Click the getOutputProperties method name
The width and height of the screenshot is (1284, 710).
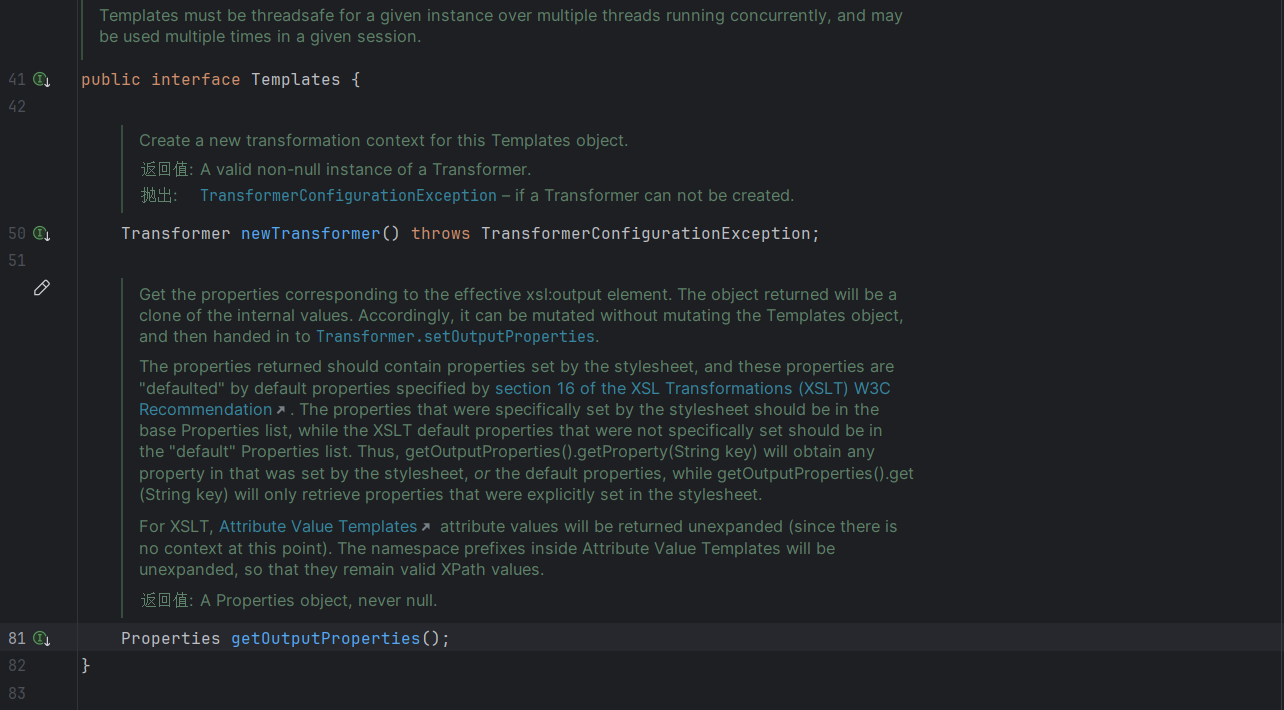(x=325, y=638)
